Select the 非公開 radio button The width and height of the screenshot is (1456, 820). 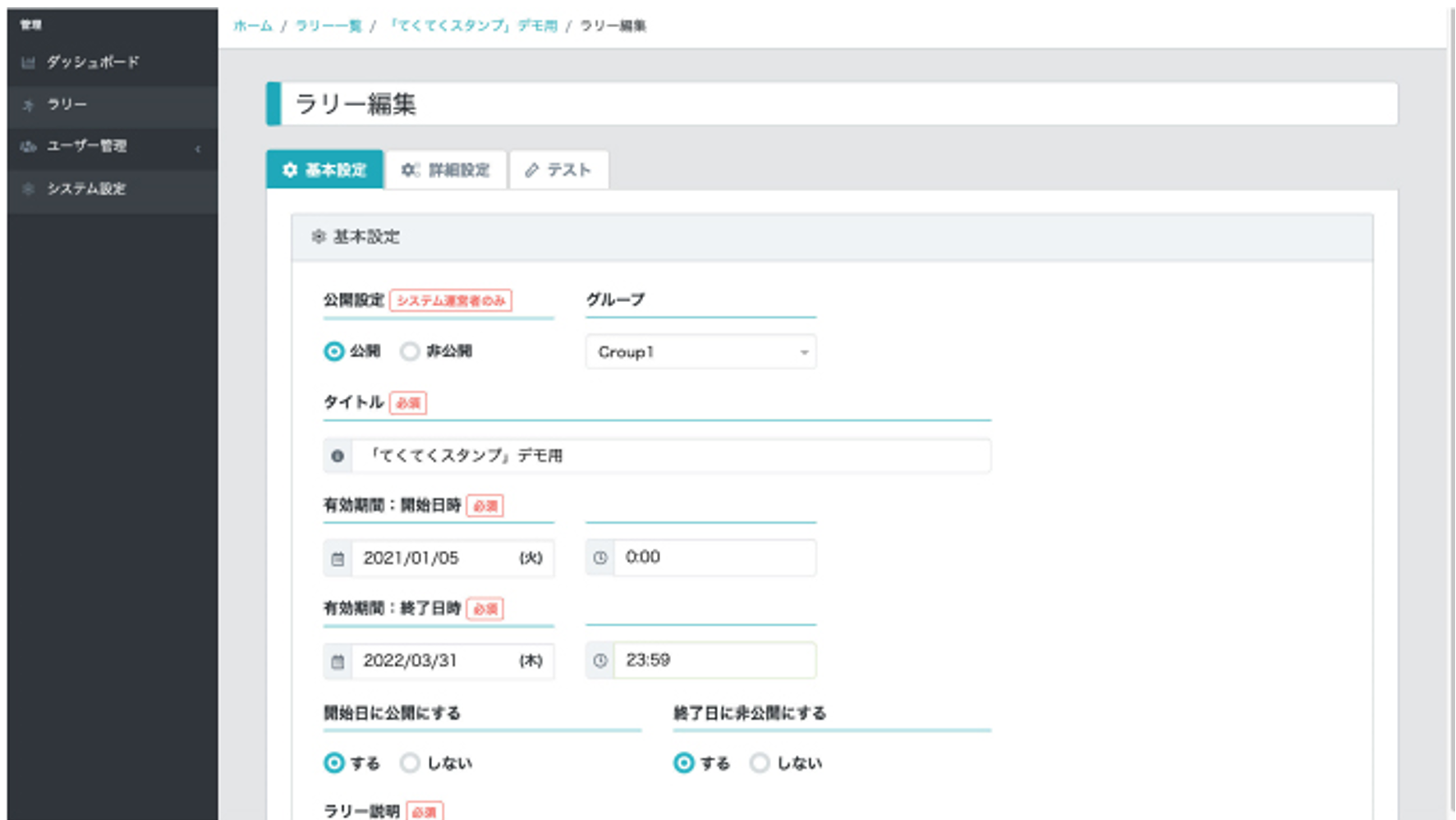[x=410, y=352]
